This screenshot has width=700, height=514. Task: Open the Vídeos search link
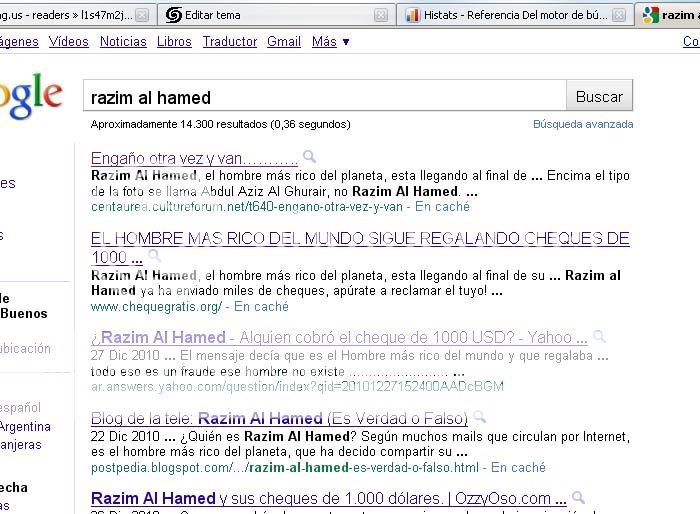[x=69, y=42]
